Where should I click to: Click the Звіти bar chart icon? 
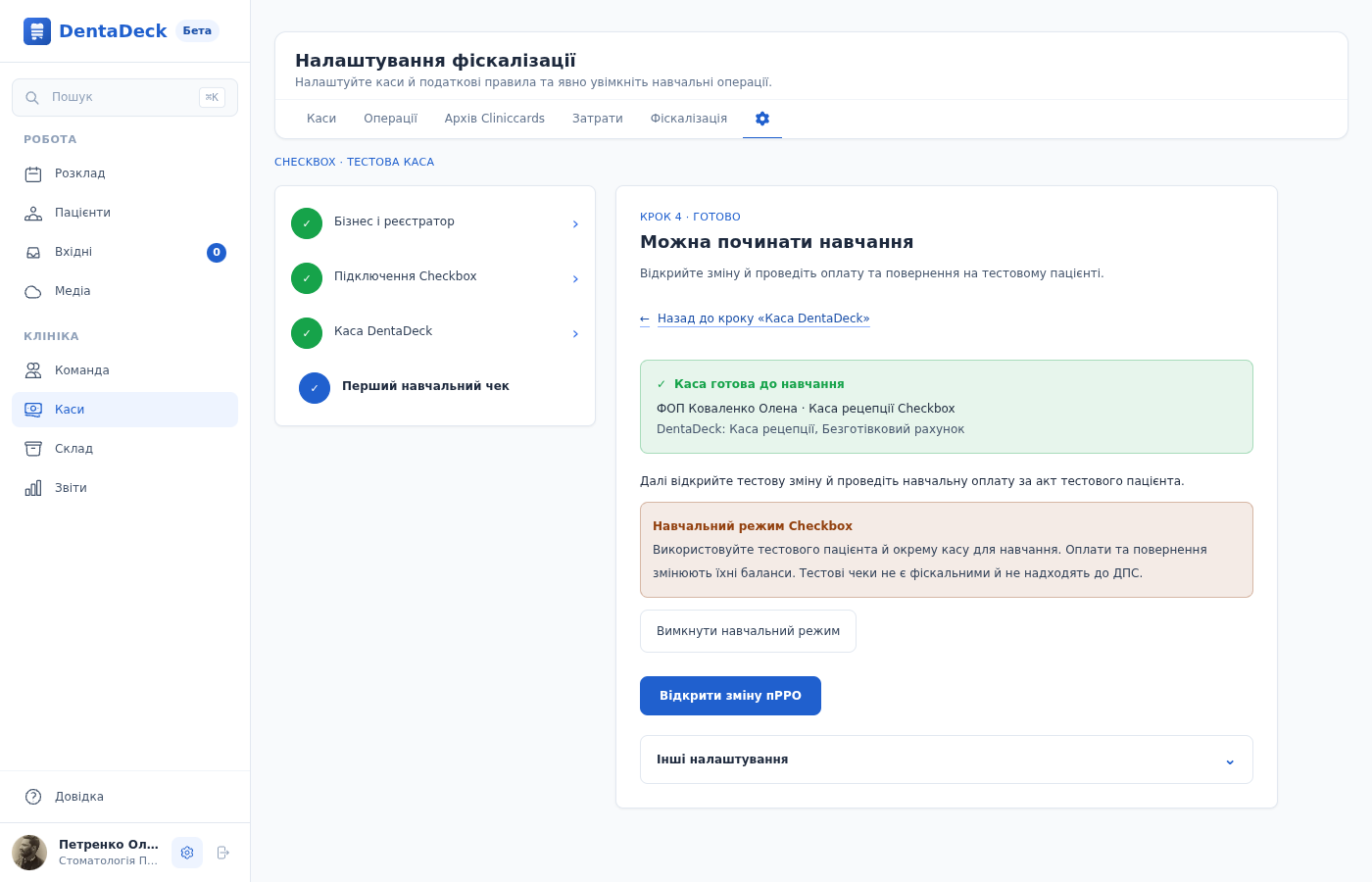click(x=33, y=488)
